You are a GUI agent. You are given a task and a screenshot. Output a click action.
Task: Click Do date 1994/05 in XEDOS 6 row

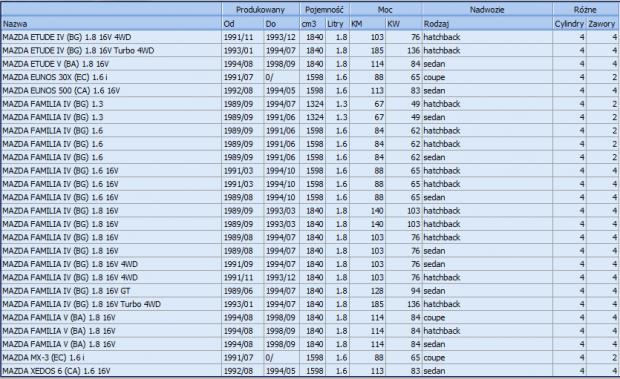[281, 371]
